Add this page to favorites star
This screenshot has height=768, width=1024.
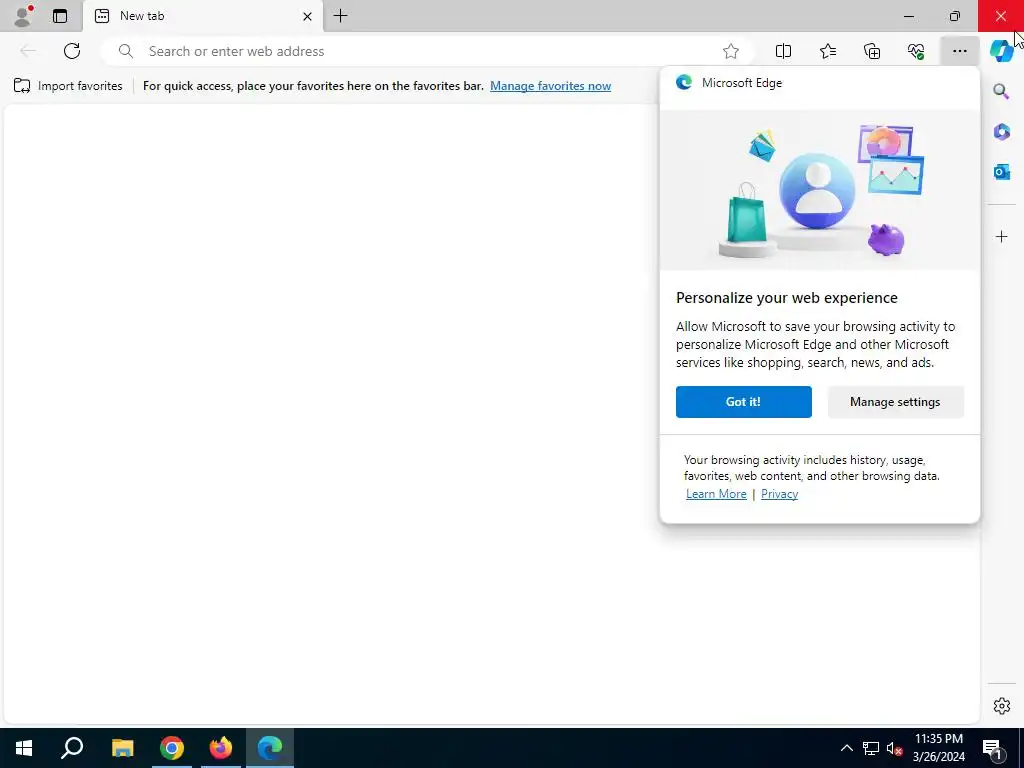point(731,51)
